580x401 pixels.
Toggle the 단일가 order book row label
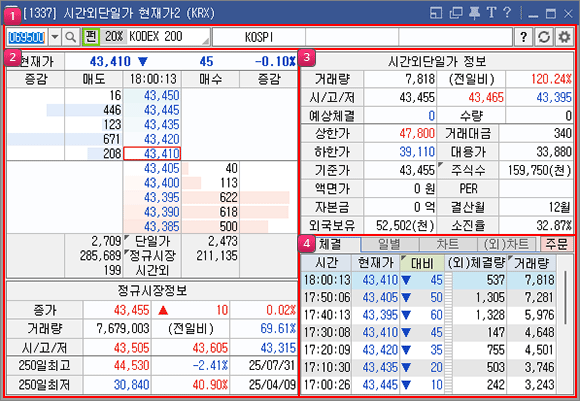(x=152, y=241)
